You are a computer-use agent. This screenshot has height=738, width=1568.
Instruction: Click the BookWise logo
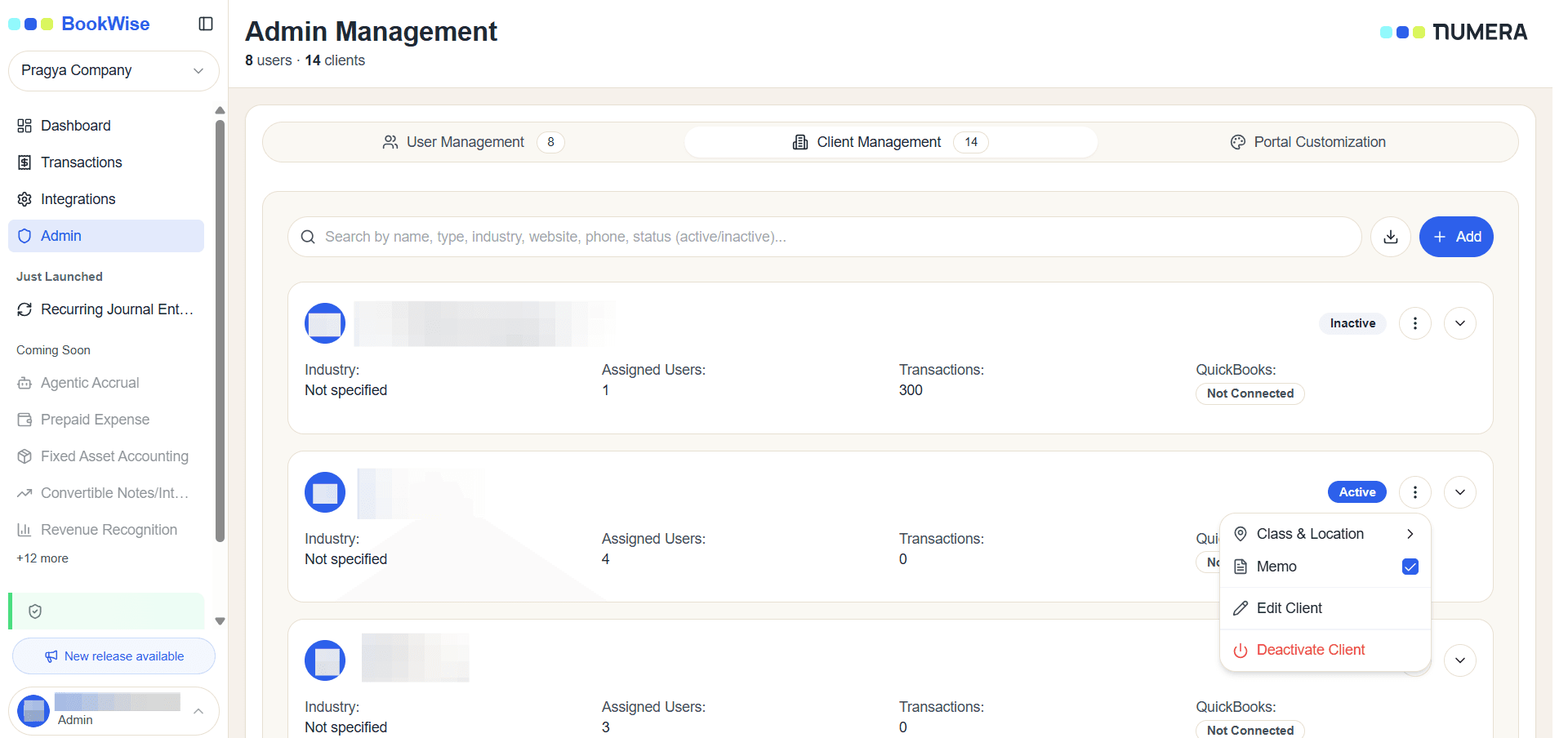(x=79, y=24)
